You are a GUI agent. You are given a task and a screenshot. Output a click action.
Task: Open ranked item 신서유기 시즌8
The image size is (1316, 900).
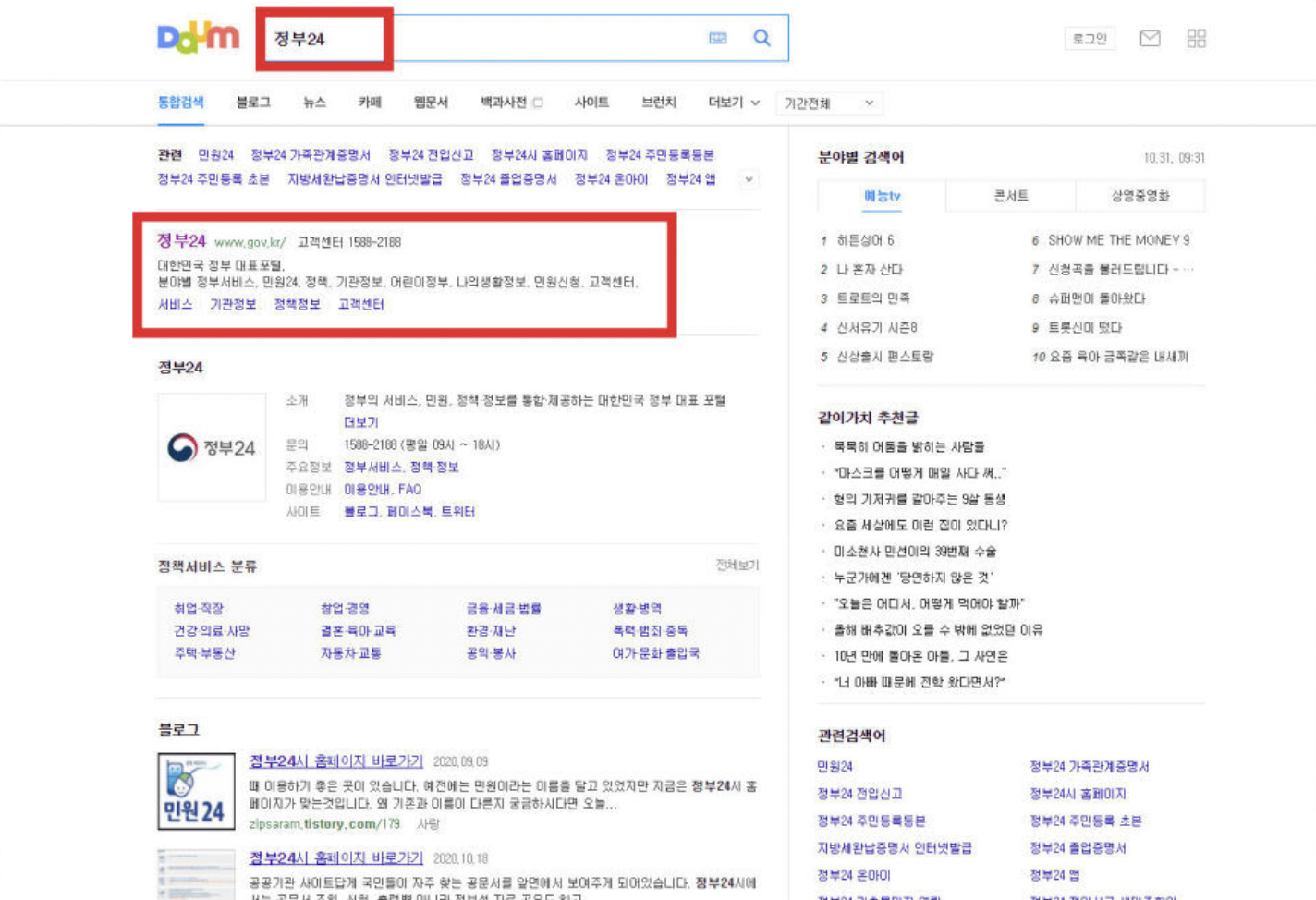pyautogui.click(x=876, y=328)
